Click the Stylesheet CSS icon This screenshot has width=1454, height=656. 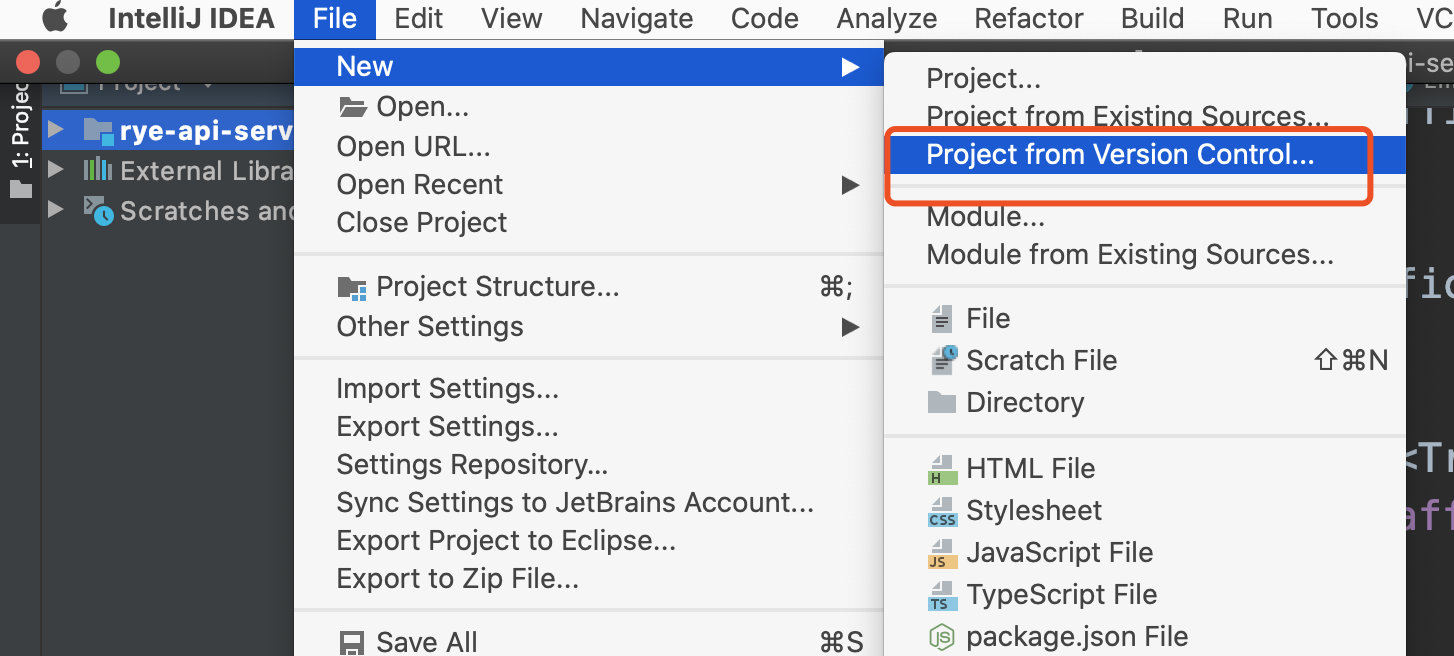pyautogui.click(x=943, y=511)
